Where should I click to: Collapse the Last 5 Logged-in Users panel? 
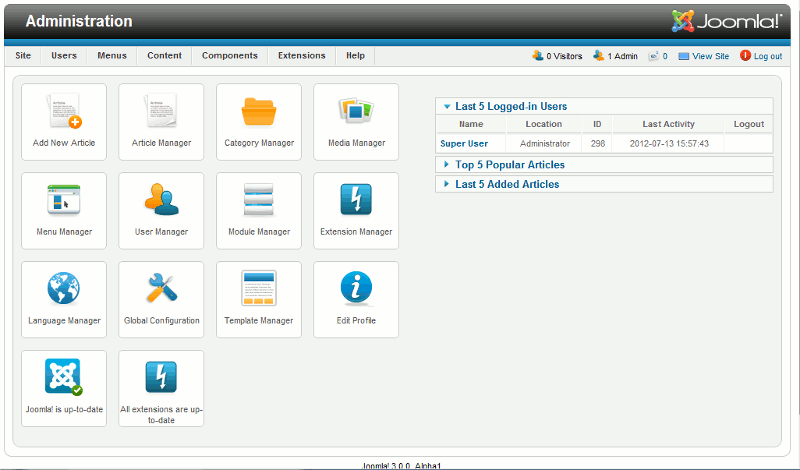point(511,106)
